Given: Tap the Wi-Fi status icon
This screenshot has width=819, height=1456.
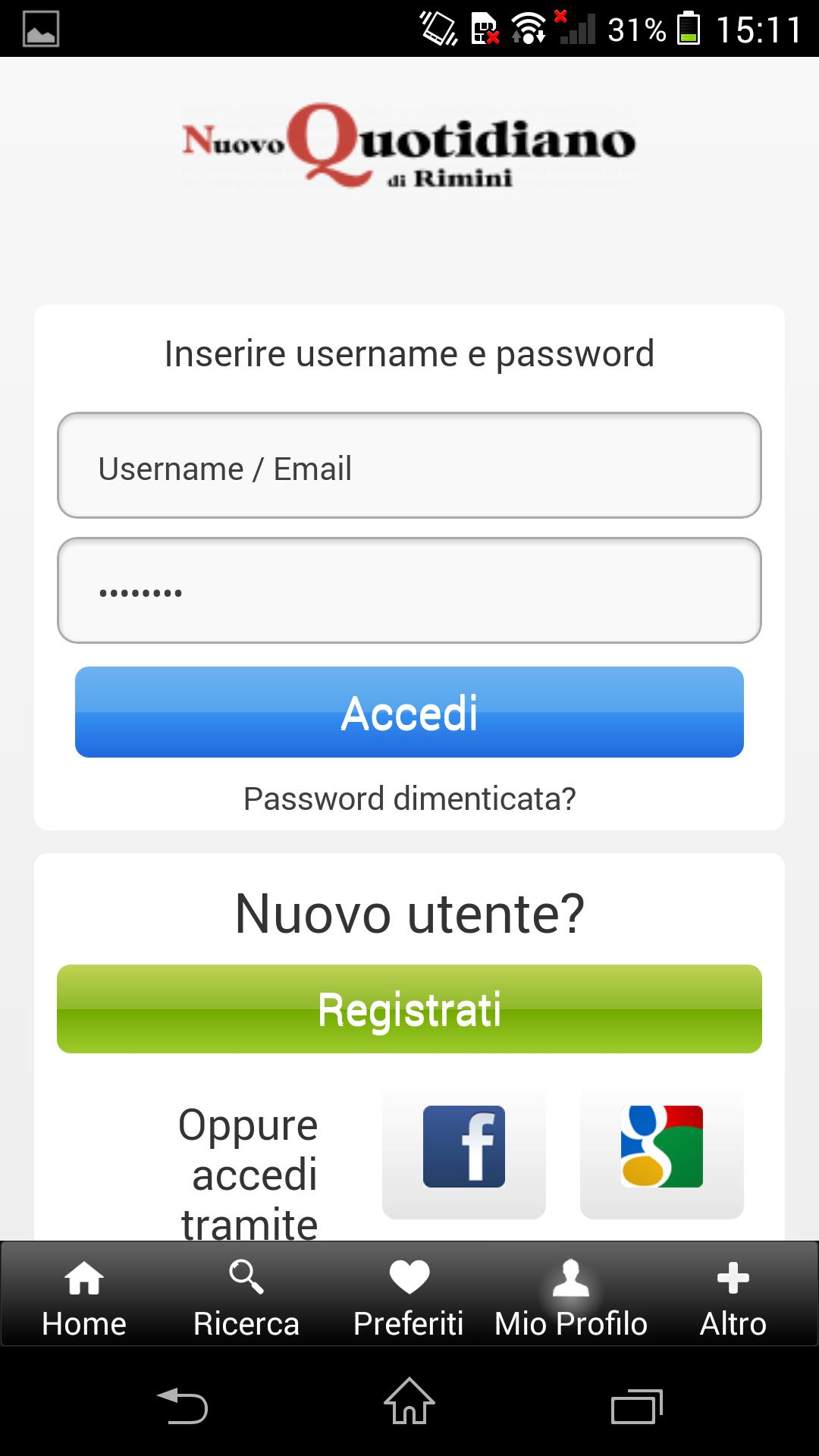Looking at the screenshot, I should click(528, 29).
